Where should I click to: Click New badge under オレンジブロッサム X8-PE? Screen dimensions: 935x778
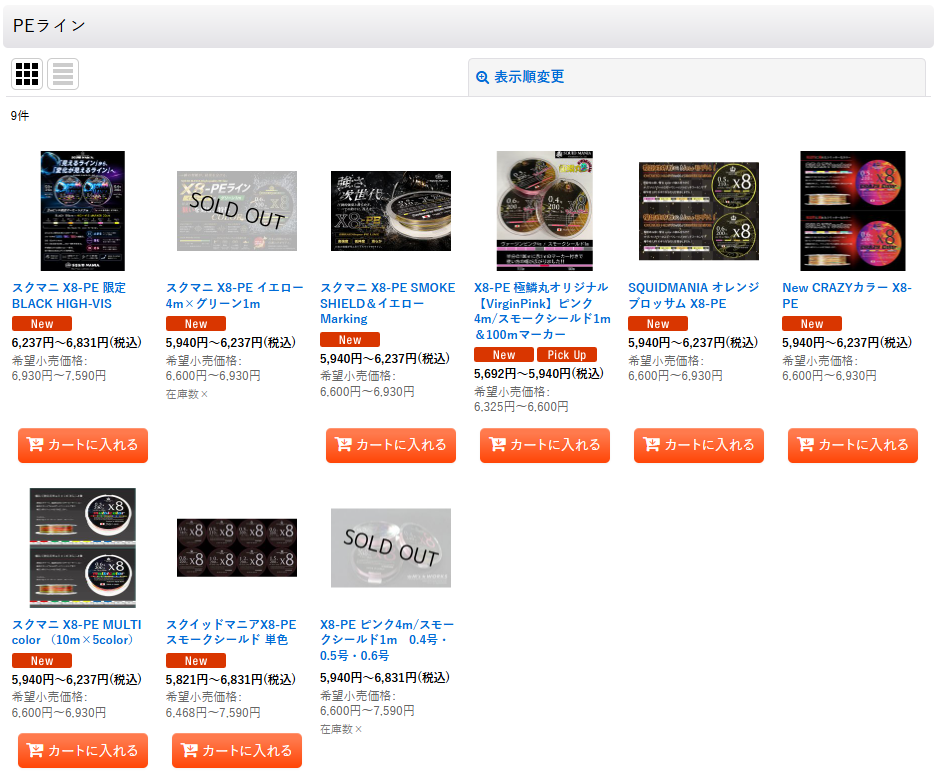658,324
